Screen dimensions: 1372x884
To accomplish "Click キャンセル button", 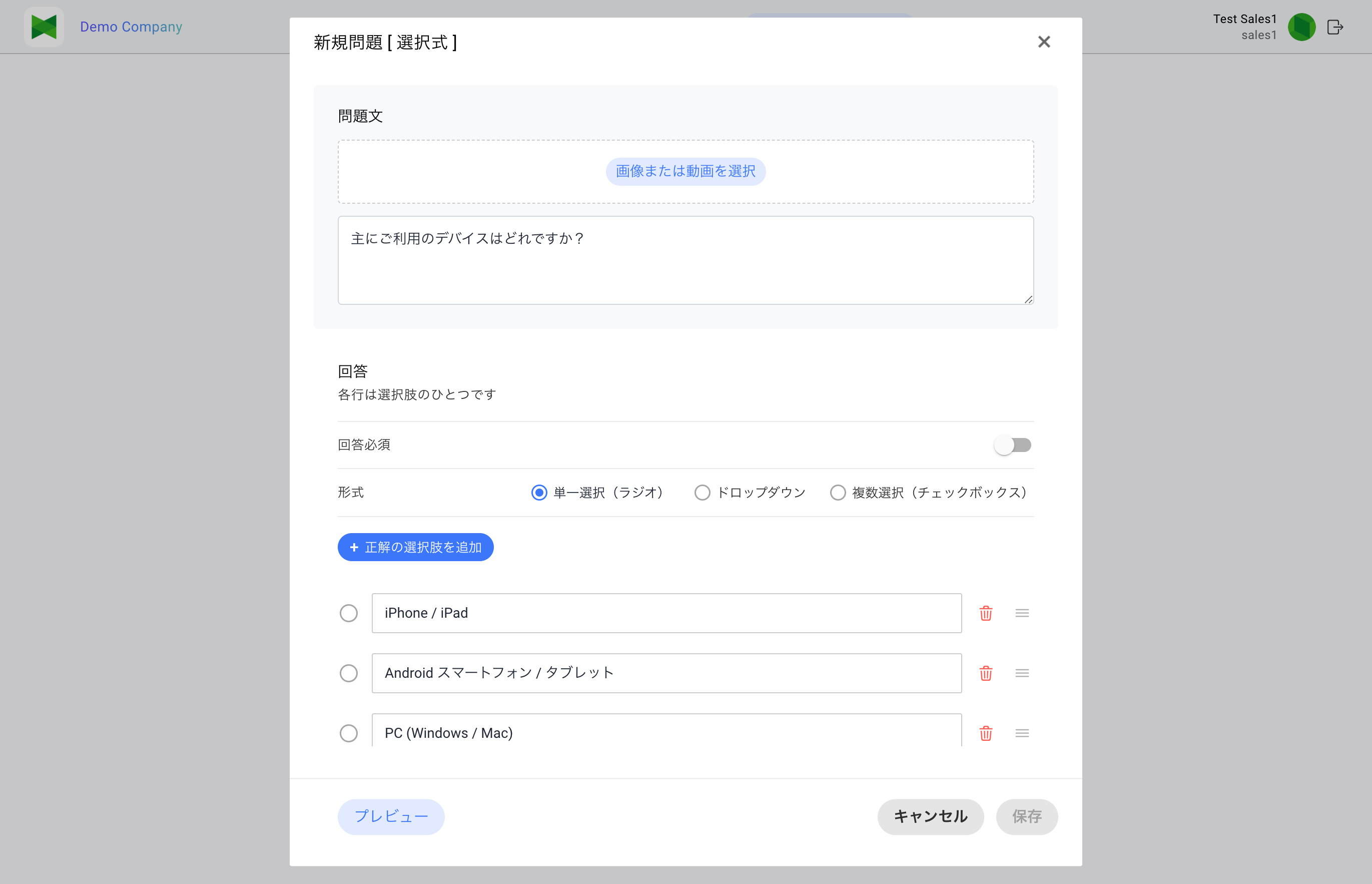I will [x=930, y=816].
